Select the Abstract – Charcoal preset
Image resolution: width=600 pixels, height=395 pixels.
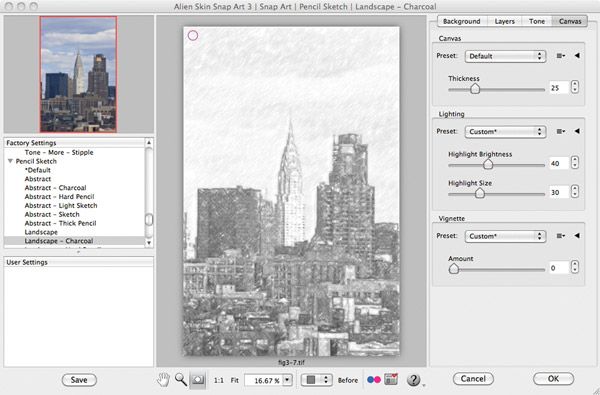(x=55, y=188)
